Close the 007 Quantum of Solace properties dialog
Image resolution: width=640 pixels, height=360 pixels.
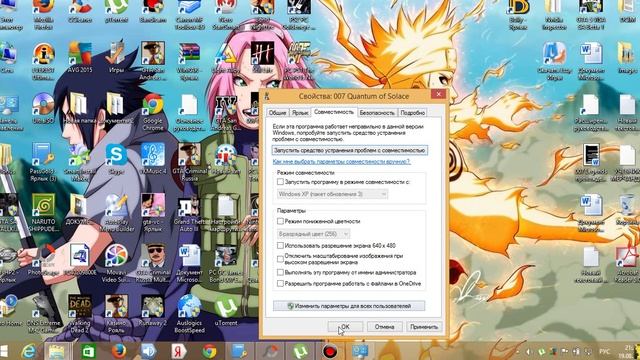pos(438,95)
